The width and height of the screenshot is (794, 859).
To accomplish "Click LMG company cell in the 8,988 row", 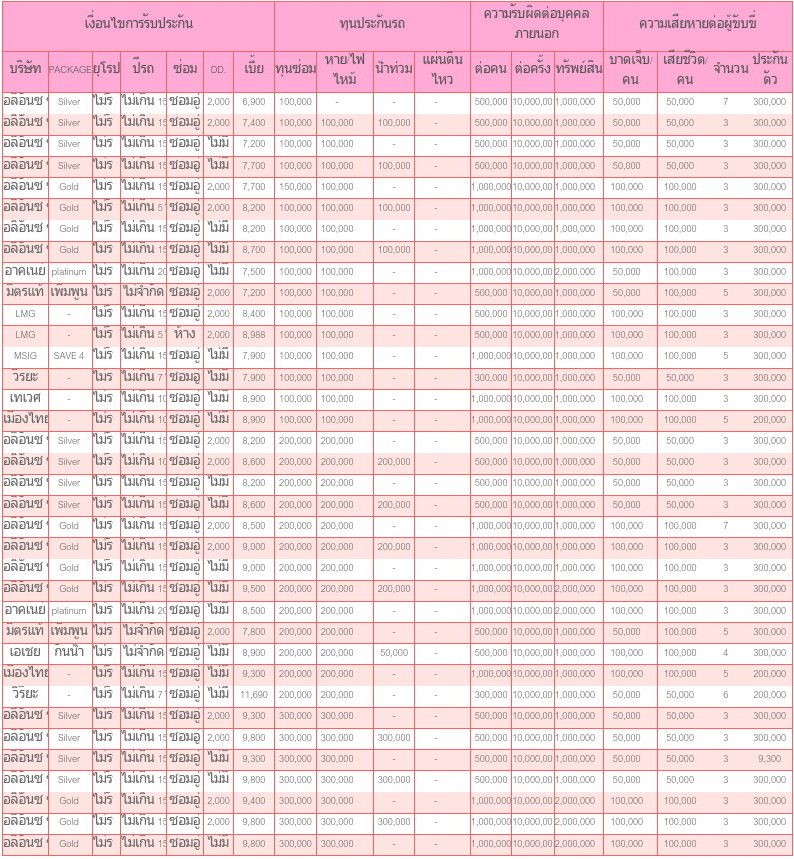I will point(25,335).
